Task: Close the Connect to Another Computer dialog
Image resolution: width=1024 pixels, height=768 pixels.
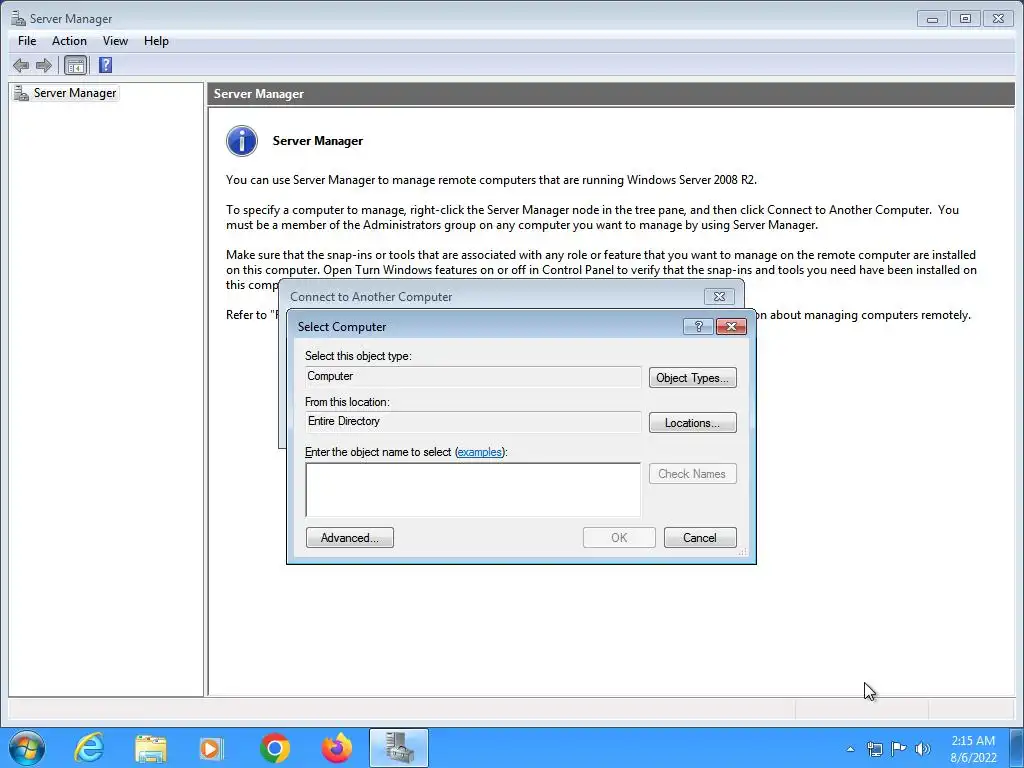Action: (x=719, y=296)
